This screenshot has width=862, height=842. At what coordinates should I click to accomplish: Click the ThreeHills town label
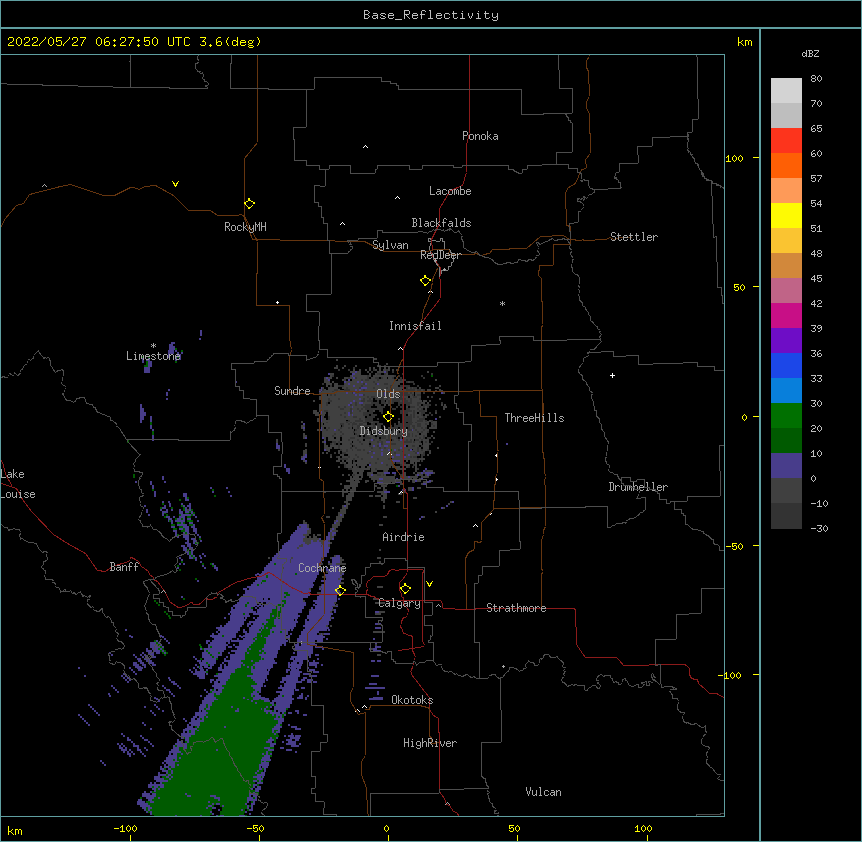click(x=534, y=418)
